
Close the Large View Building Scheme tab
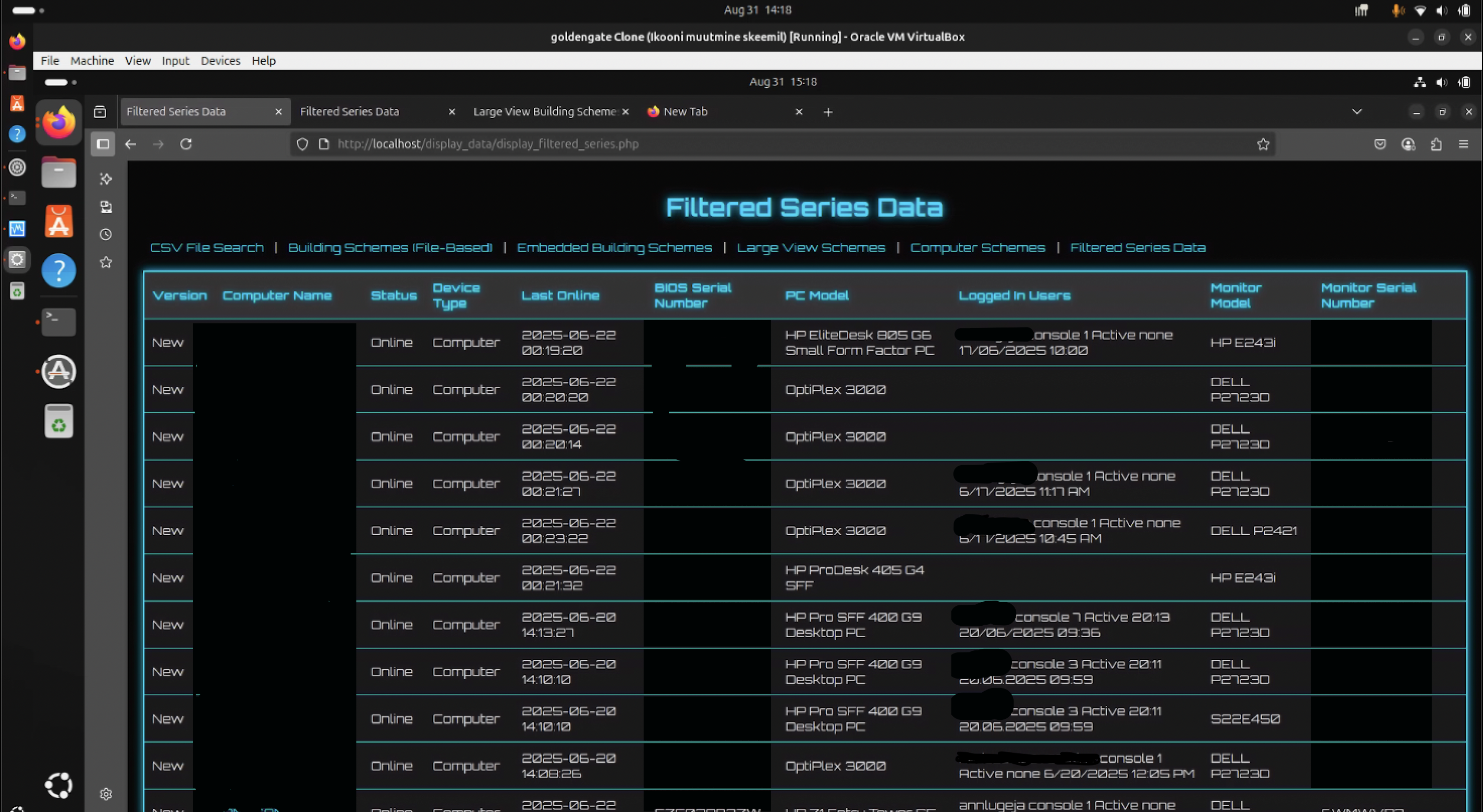coord(626,111)
